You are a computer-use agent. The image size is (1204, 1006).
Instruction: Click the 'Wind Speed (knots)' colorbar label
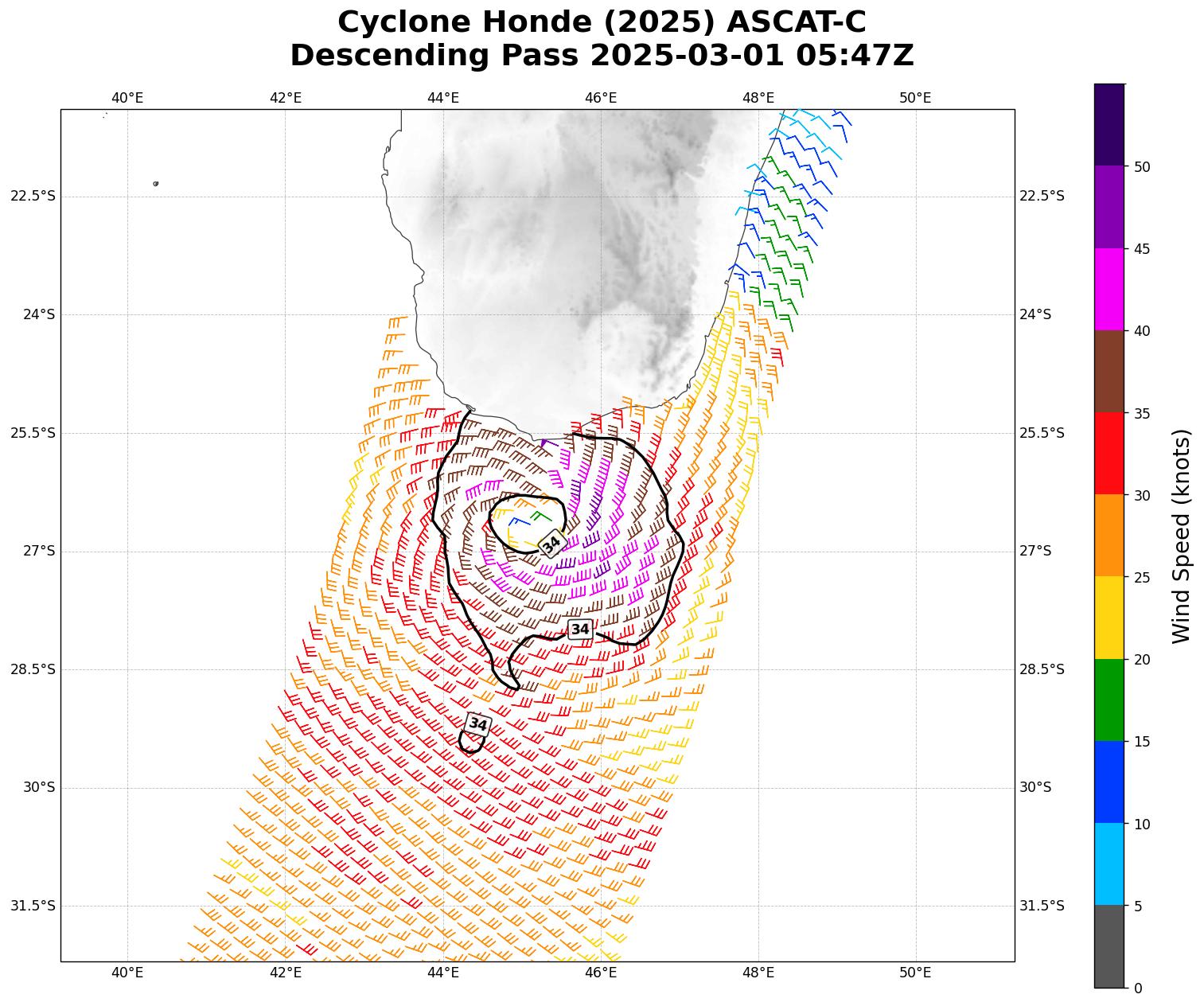point(1182,536)
